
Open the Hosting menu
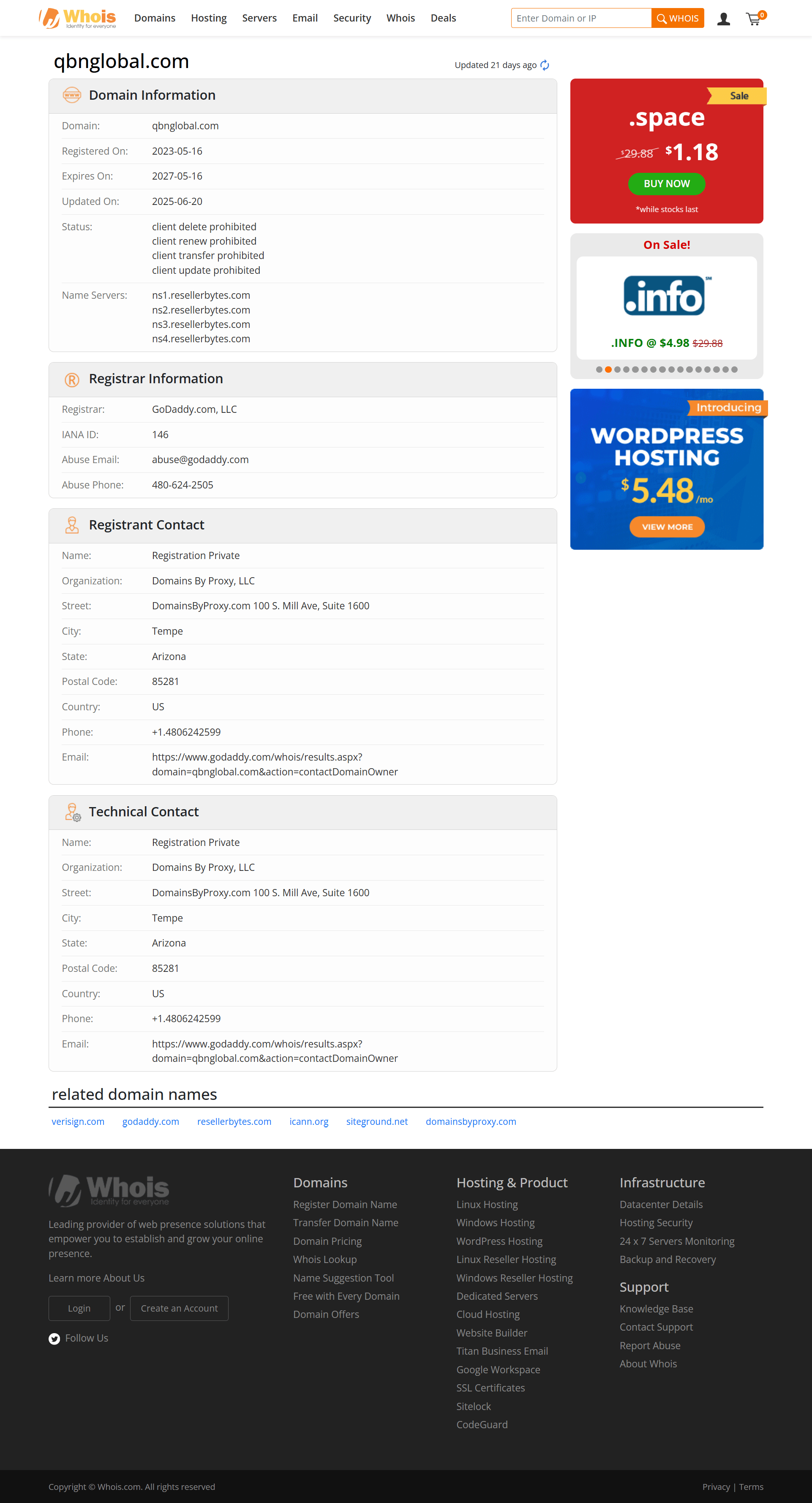(209, 18)
